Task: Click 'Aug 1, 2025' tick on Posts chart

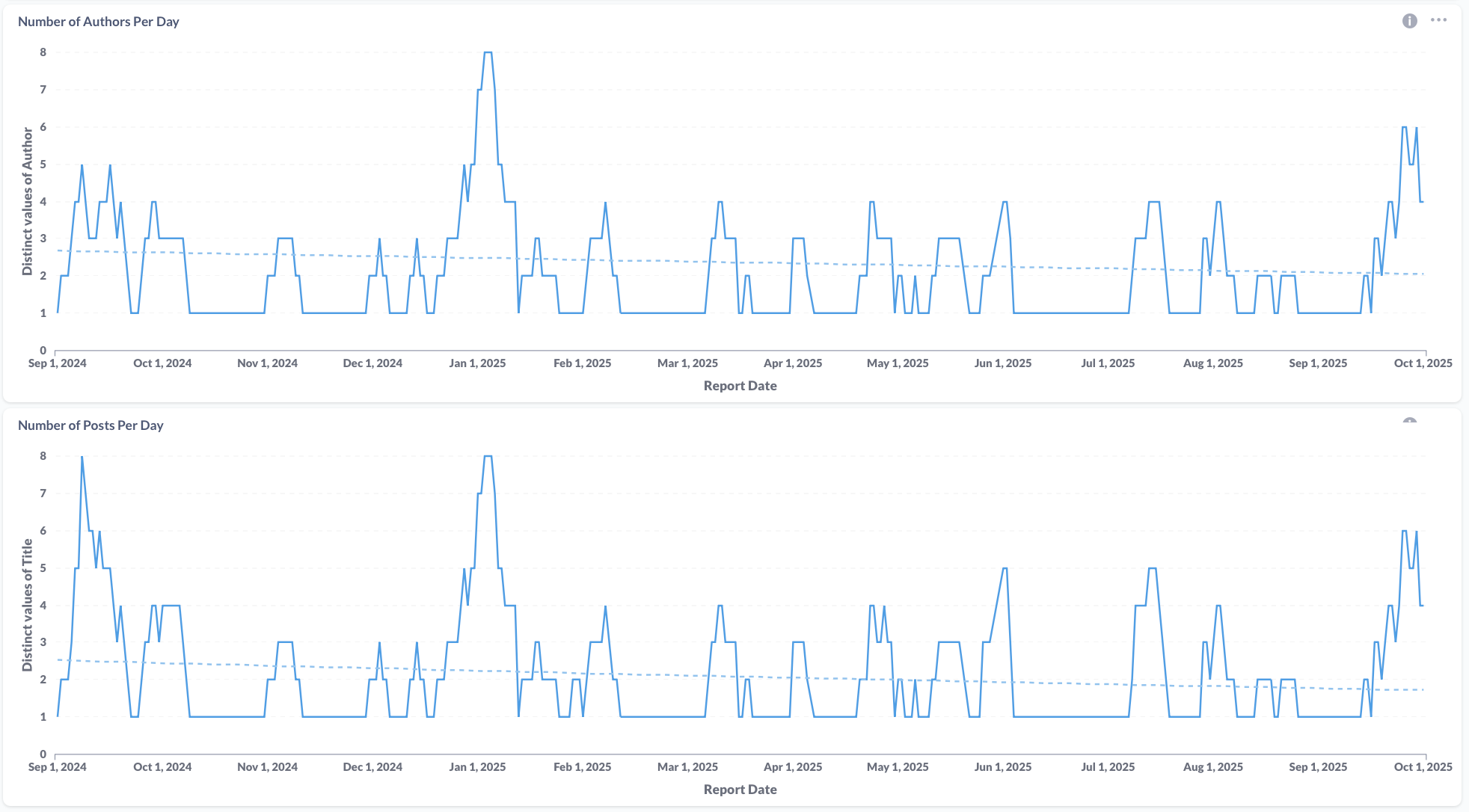Action: [x=1212, y=767]
